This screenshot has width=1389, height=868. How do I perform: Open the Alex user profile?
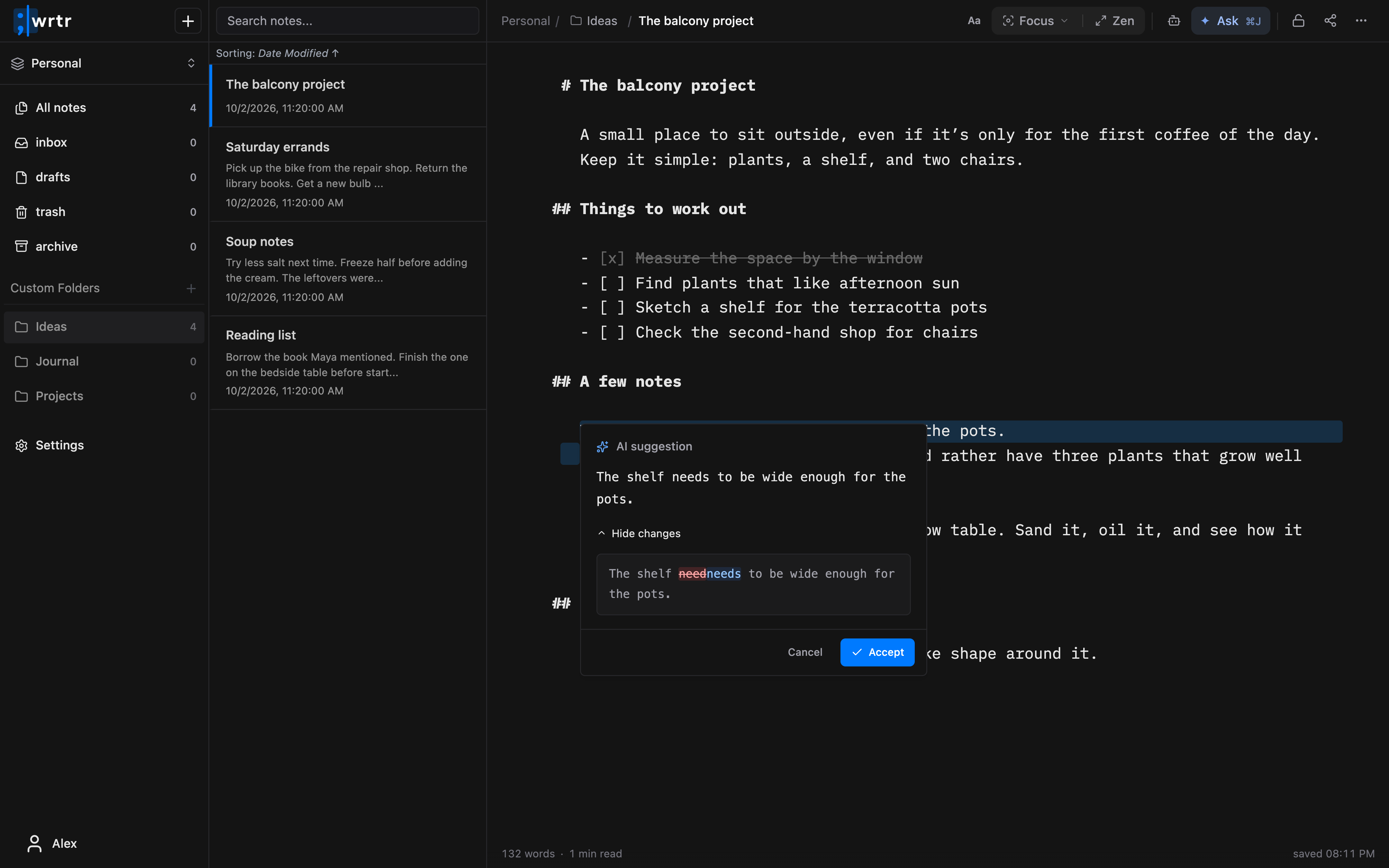[x=52, y=843]
